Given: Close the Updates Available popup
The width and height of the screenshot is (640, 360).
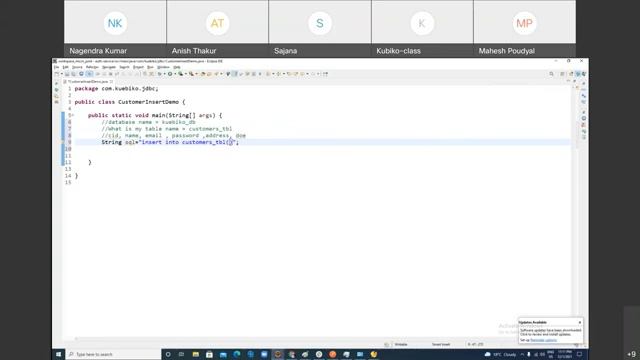Looking at the screenshot, I should click(x=580, y=322).
